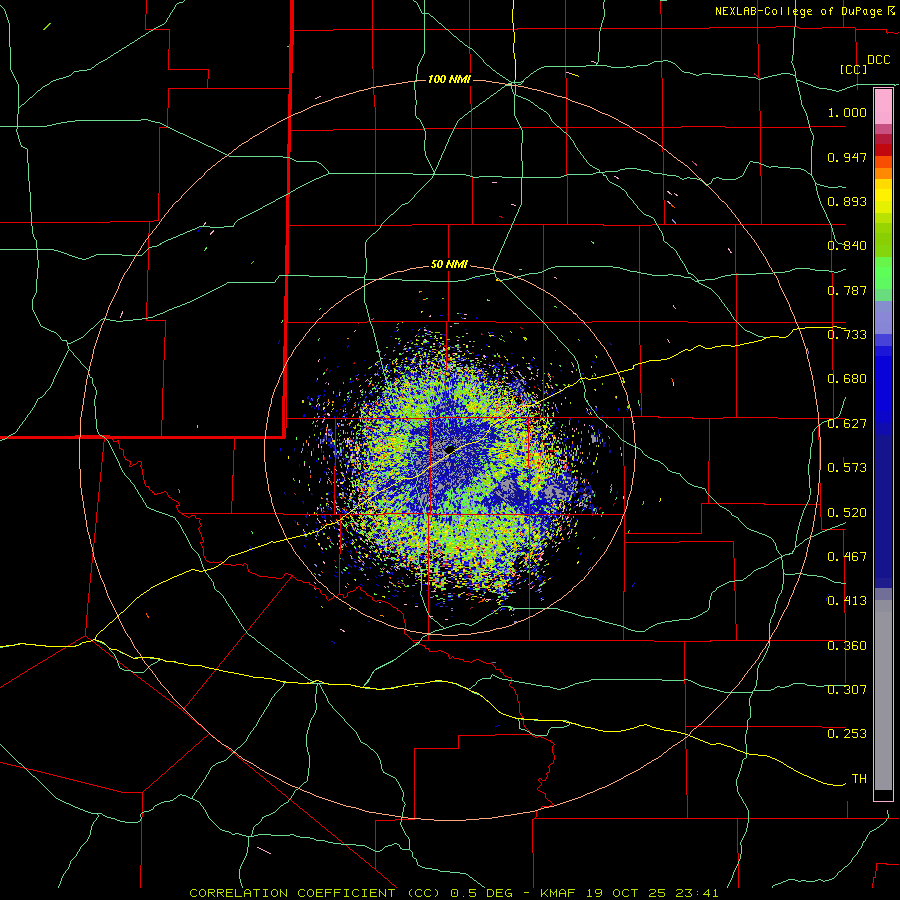Select the 0.573 legend value

click(x=847, y=467)
